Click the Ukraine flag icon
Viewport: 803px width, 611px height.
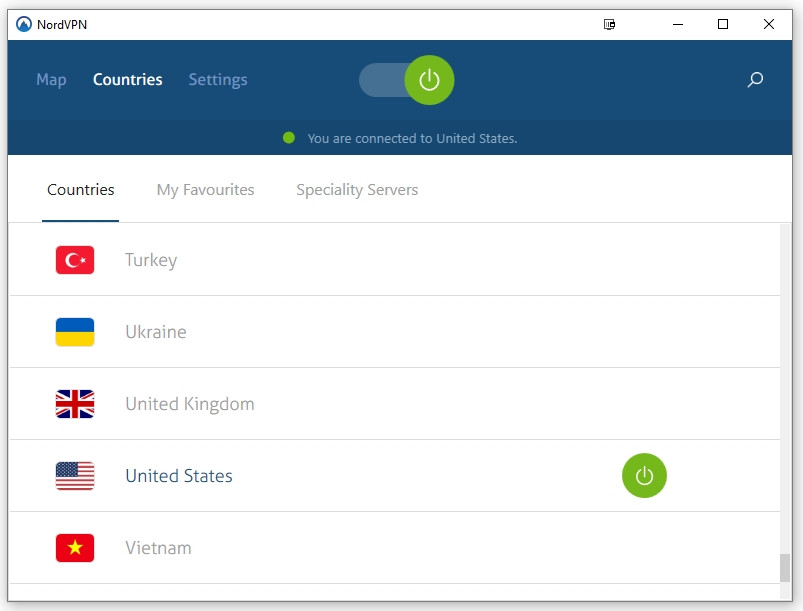click(x=75, y=332)
